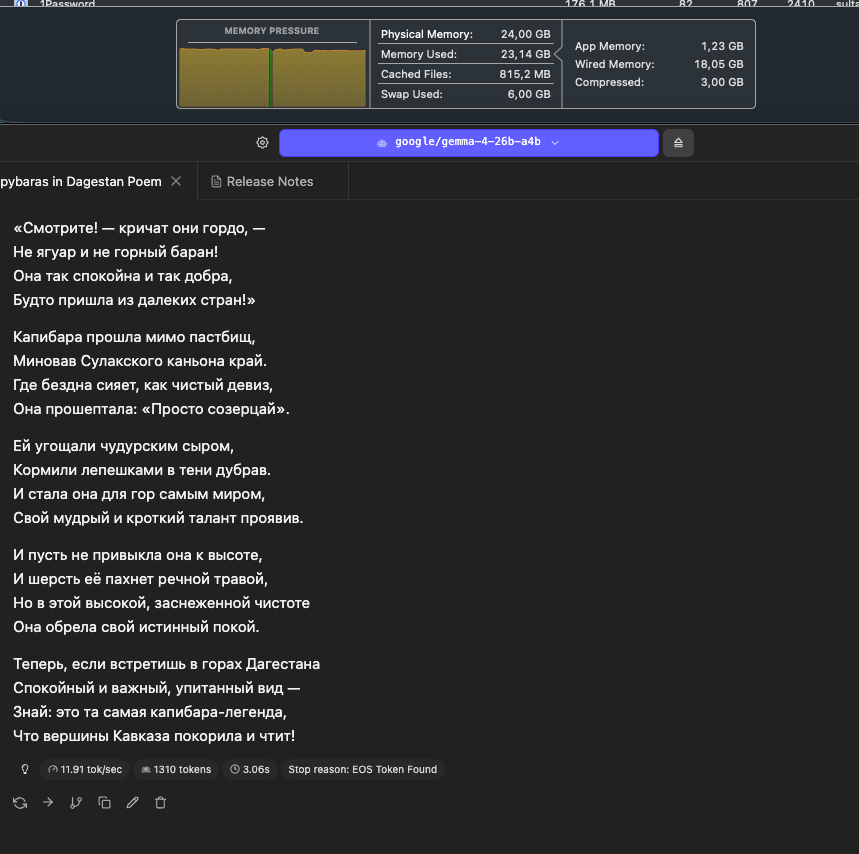Click the line "Миновав Сулакского каньона край."

(x=140, y=361)
